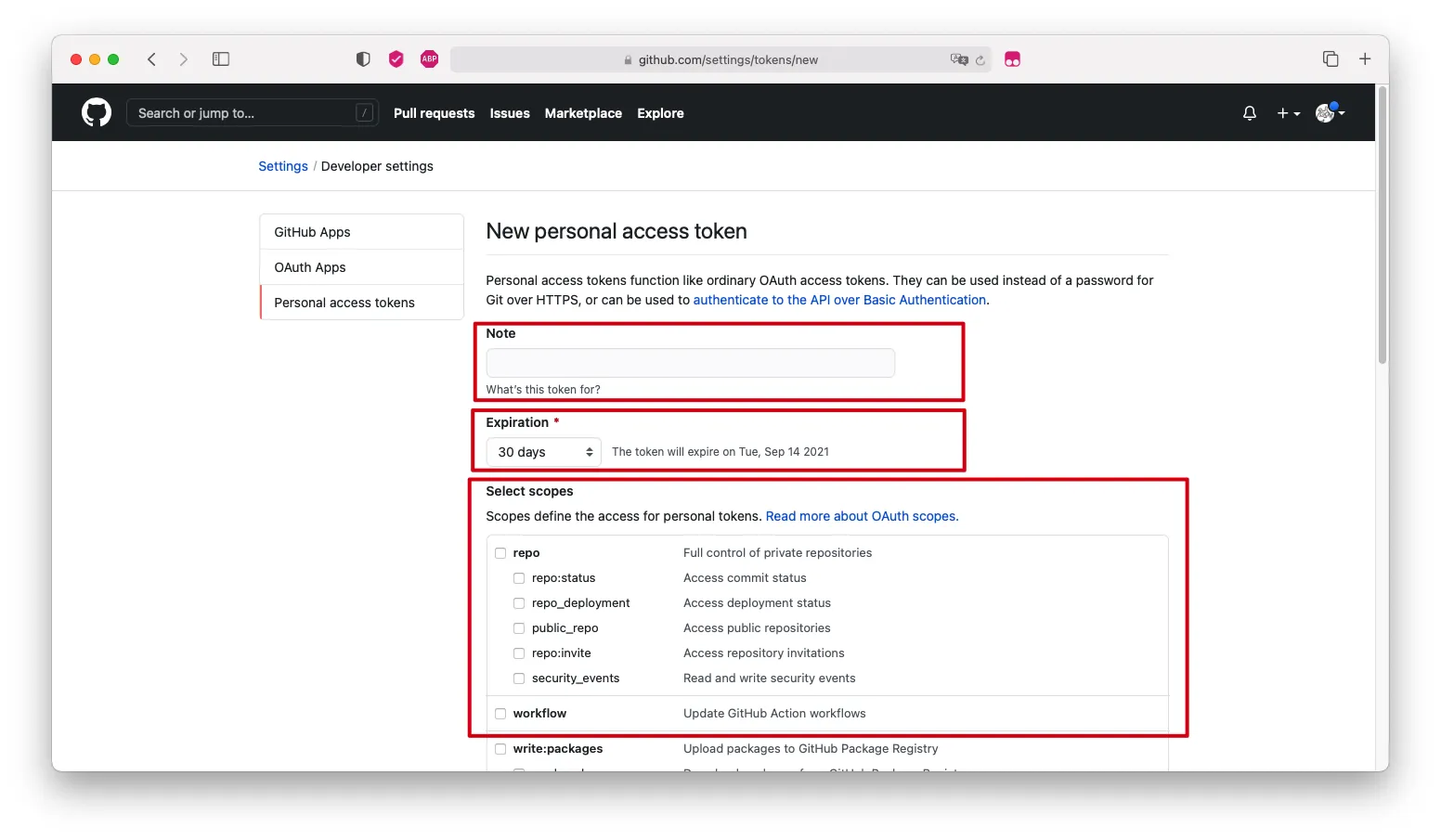1441x840 pixels.
Task: Select OAuth Apps in sidebar
Action: click(310, 267)
